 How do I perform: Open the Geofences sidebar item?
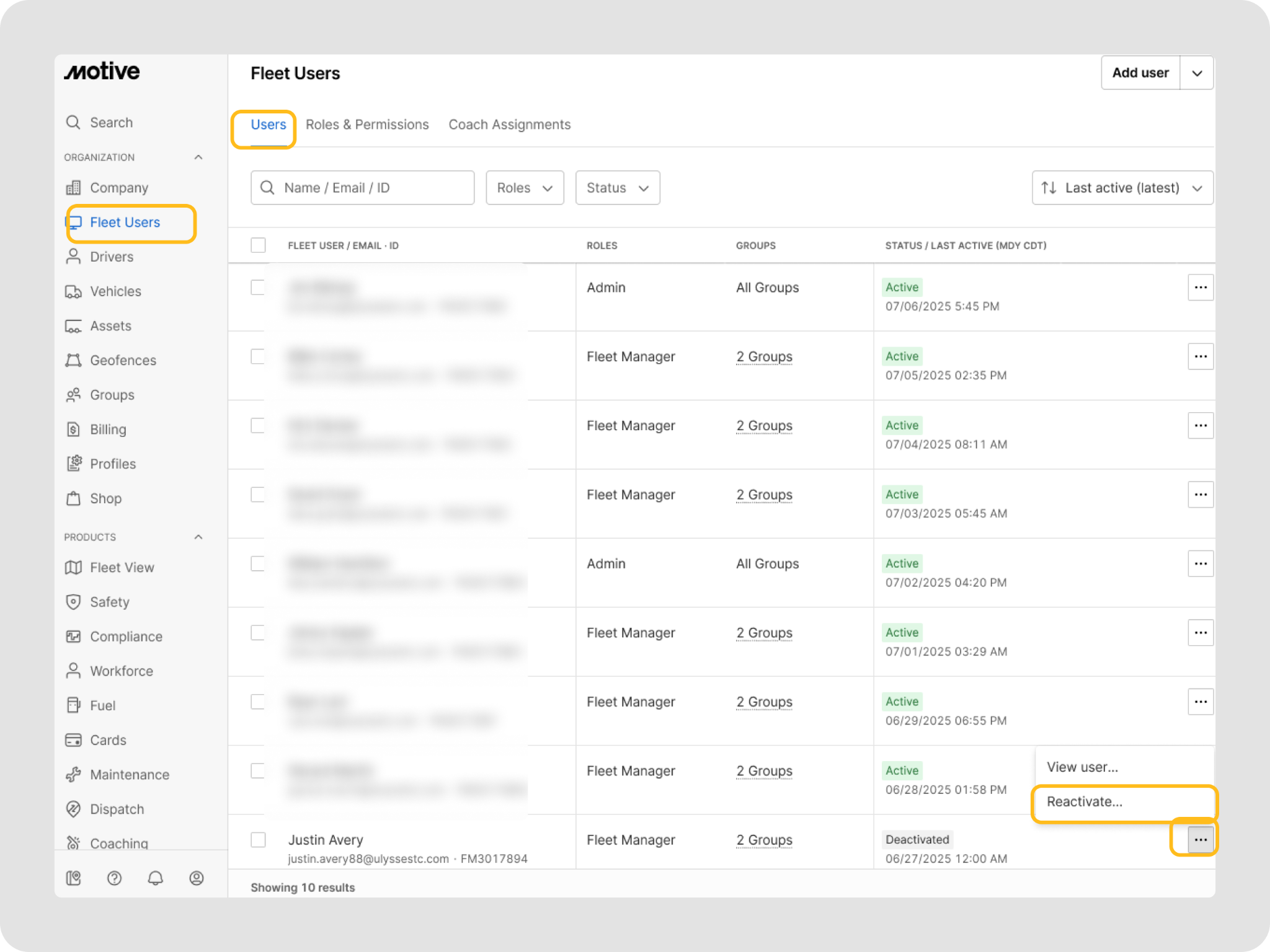click(x=123, y=360)
